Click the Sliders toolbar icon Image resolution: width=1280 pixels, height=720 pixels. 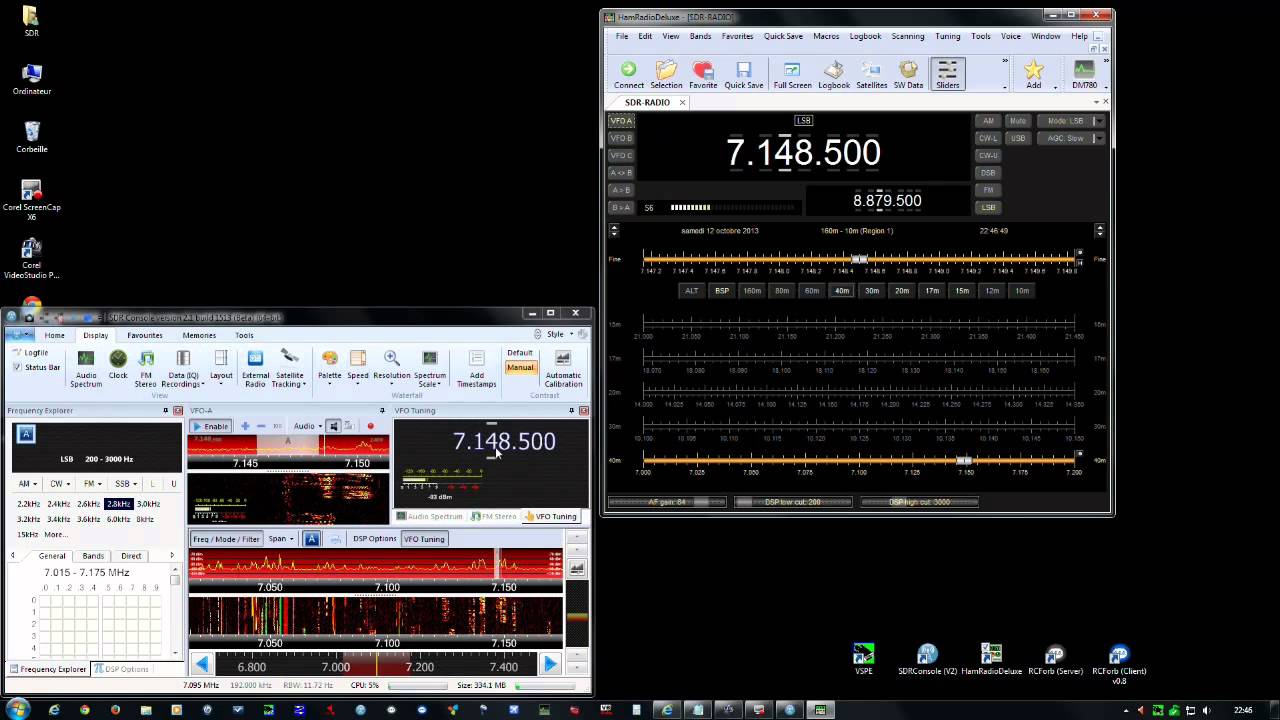tap(947, 74)
